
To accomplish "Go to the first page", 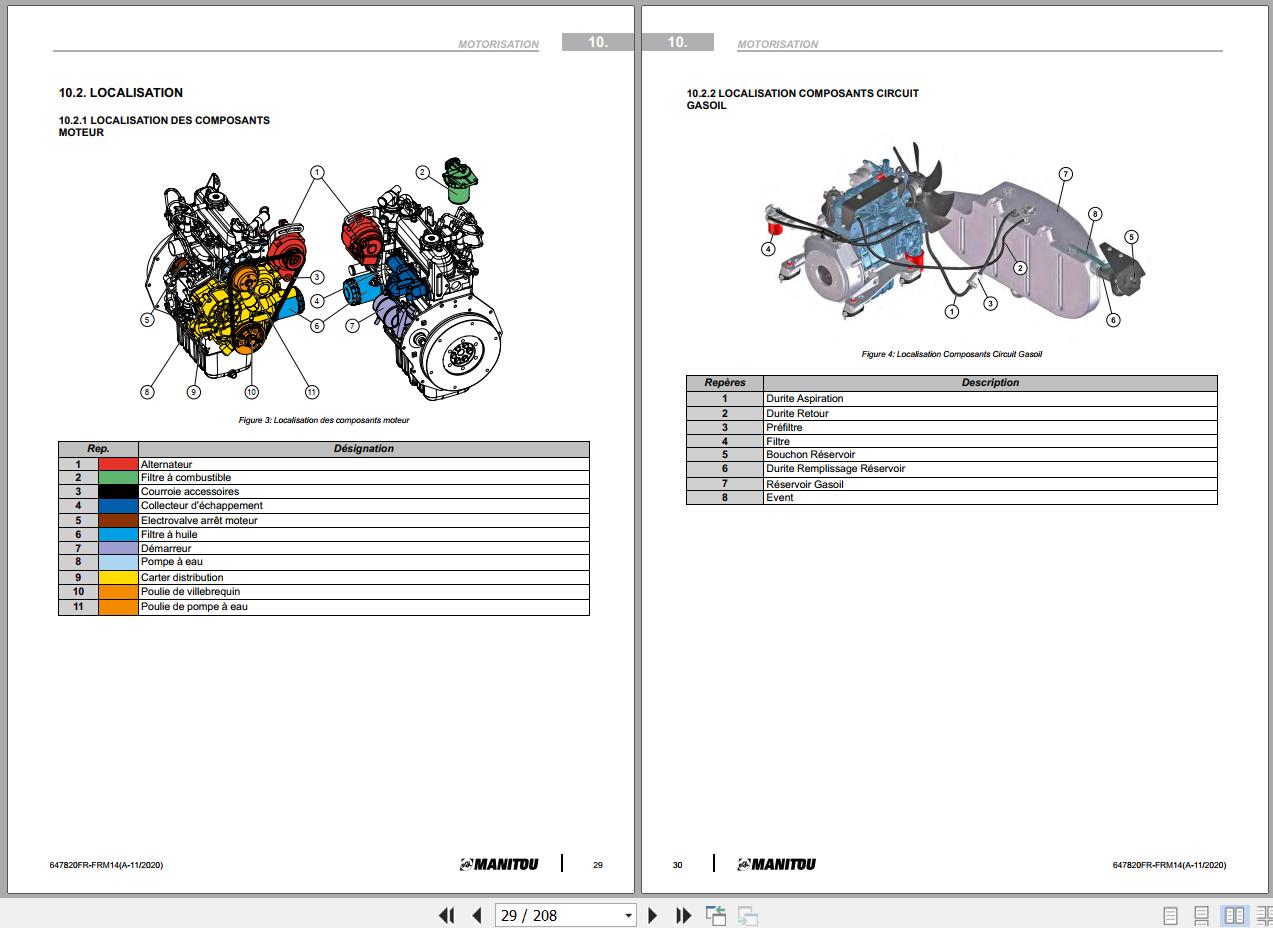I will pos(447,915).
